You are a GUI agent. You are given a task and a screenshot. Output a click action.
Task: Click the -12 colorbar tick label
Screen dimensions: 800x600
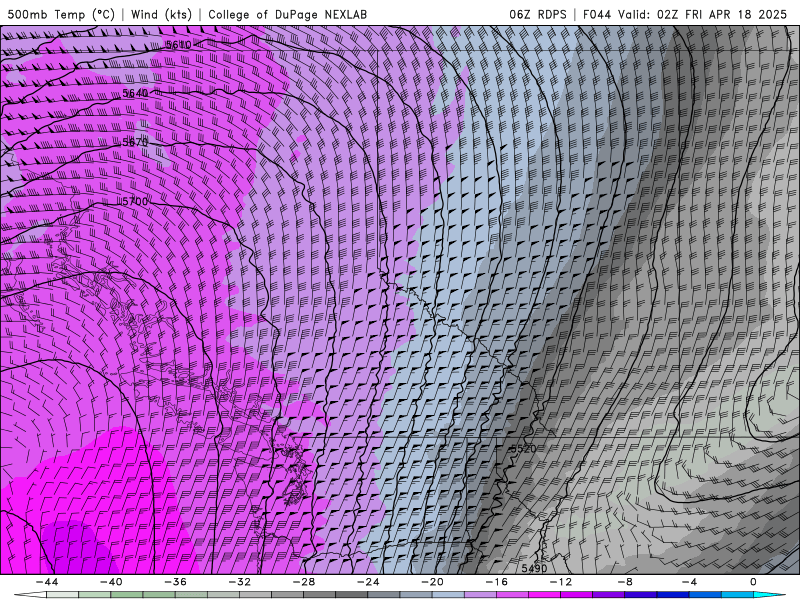(561, 582)
